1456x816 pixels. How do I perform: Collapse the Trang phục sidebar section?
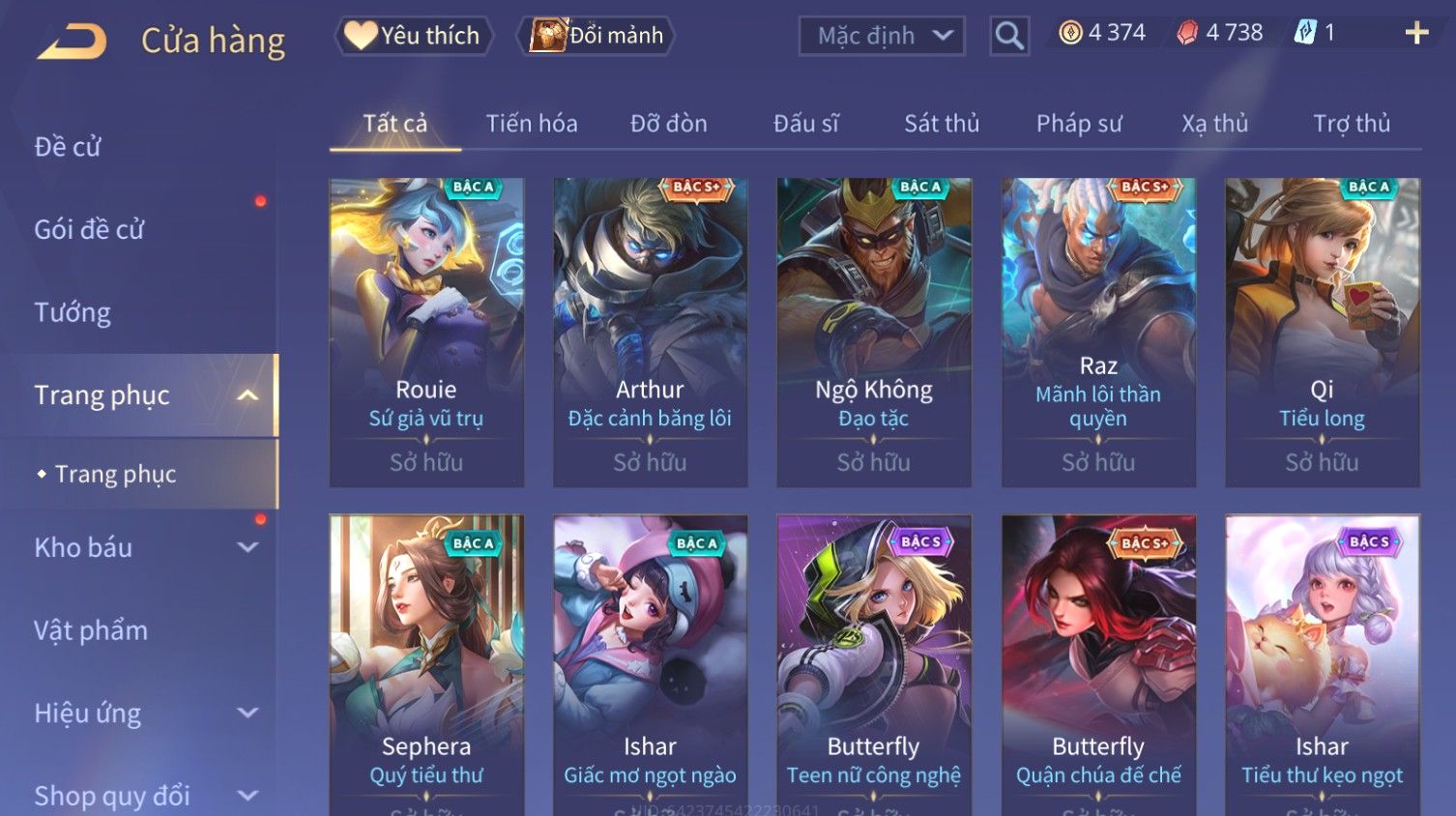pyautogui.click(x=248, y=395)
